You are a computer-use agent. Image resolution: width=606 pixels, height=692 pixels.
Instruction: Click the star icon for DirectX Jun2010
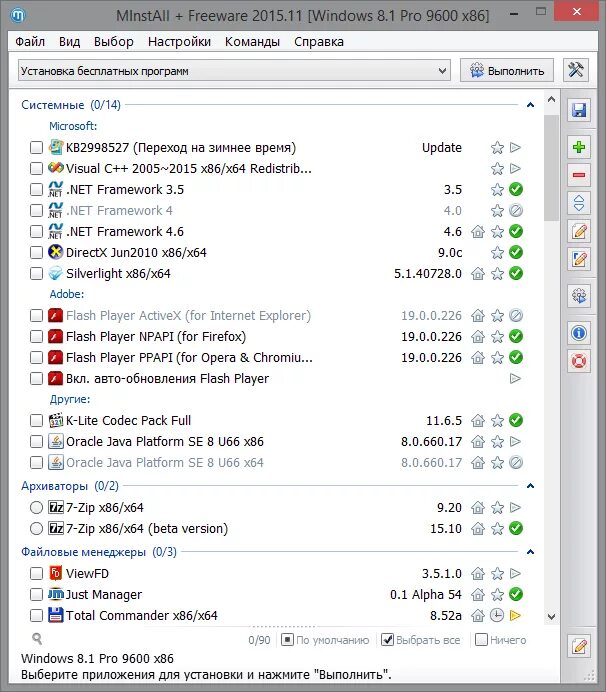click(497, 252)
